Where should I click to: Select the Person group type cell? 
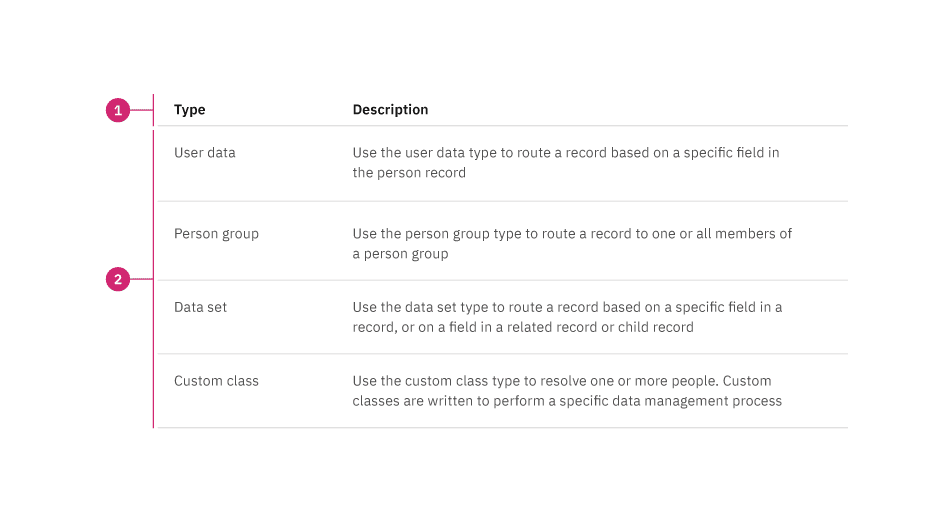click(216, 234)
